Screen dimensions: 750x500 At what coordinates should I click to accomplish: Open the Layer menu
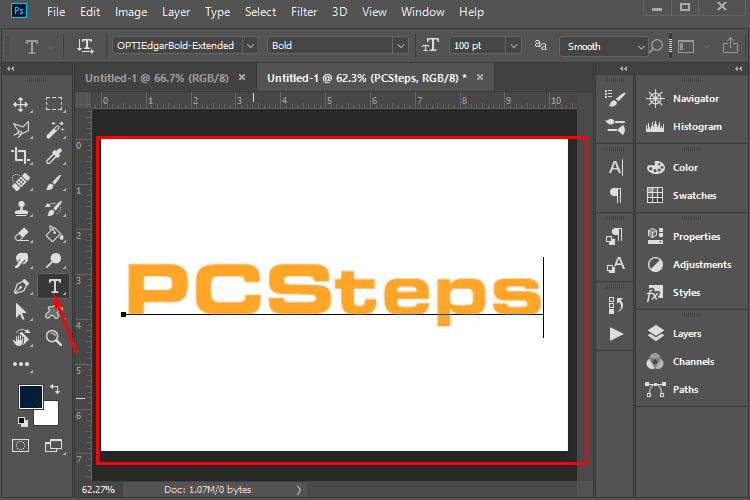click(176, 12)
